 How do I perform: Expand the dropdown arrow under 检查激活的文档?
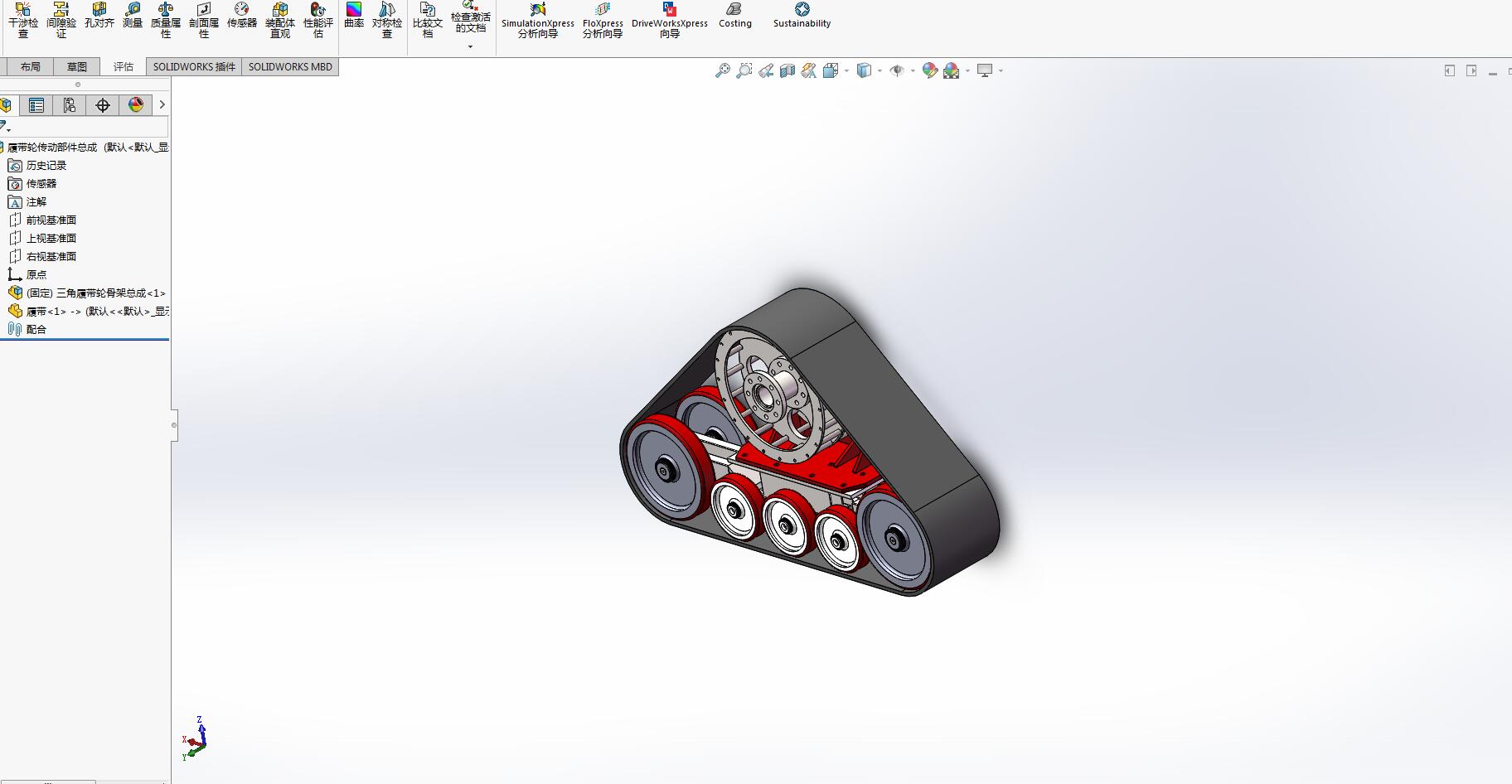coord(471,47)
